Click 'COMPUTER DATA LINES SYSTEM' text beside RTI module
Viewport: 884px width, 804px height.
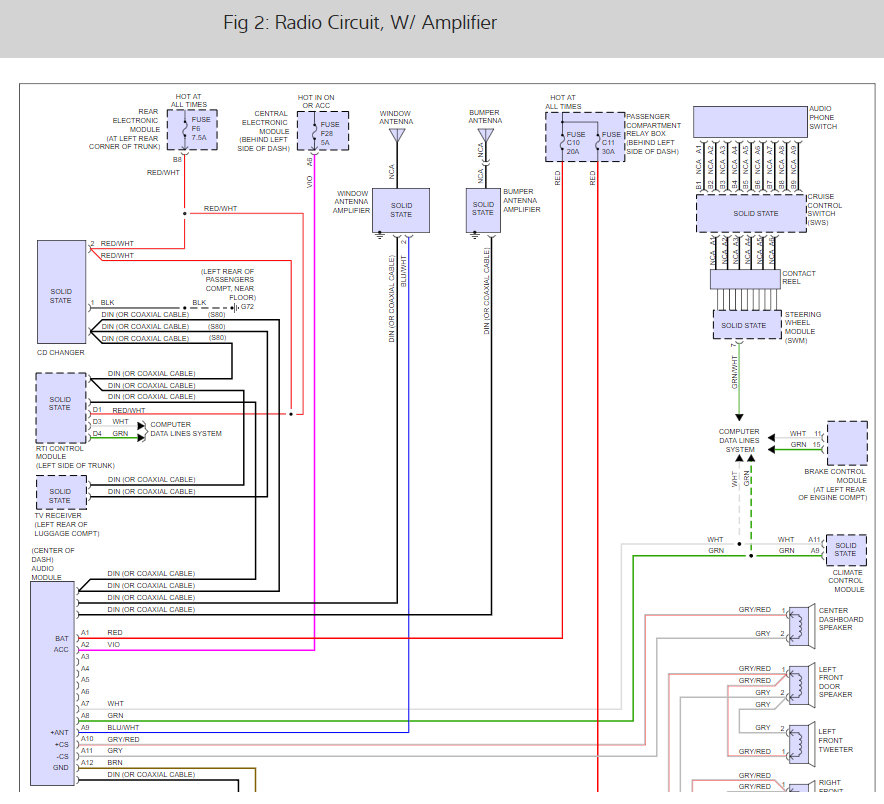tap(185, 429)
